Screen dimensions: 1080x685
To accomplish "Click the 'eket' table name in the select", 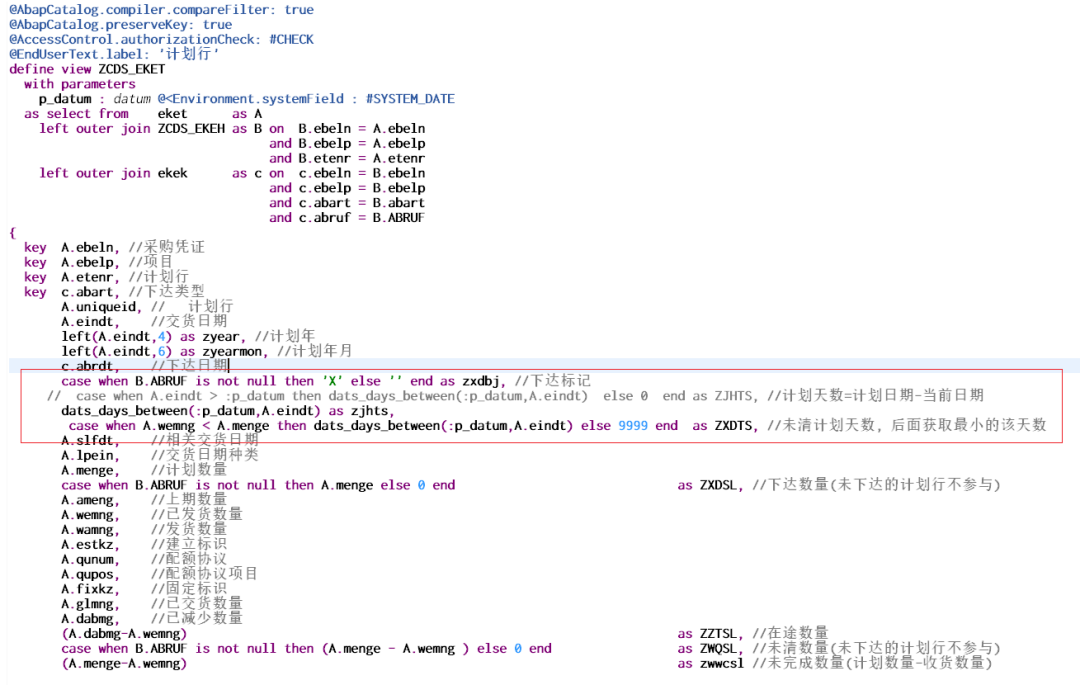I will [x=172, y=114].
